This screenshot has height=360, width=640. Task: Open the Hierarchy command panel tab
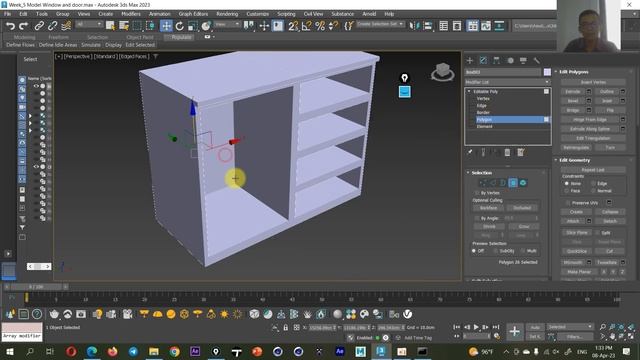pyautogui.click(x=496, y=60)
